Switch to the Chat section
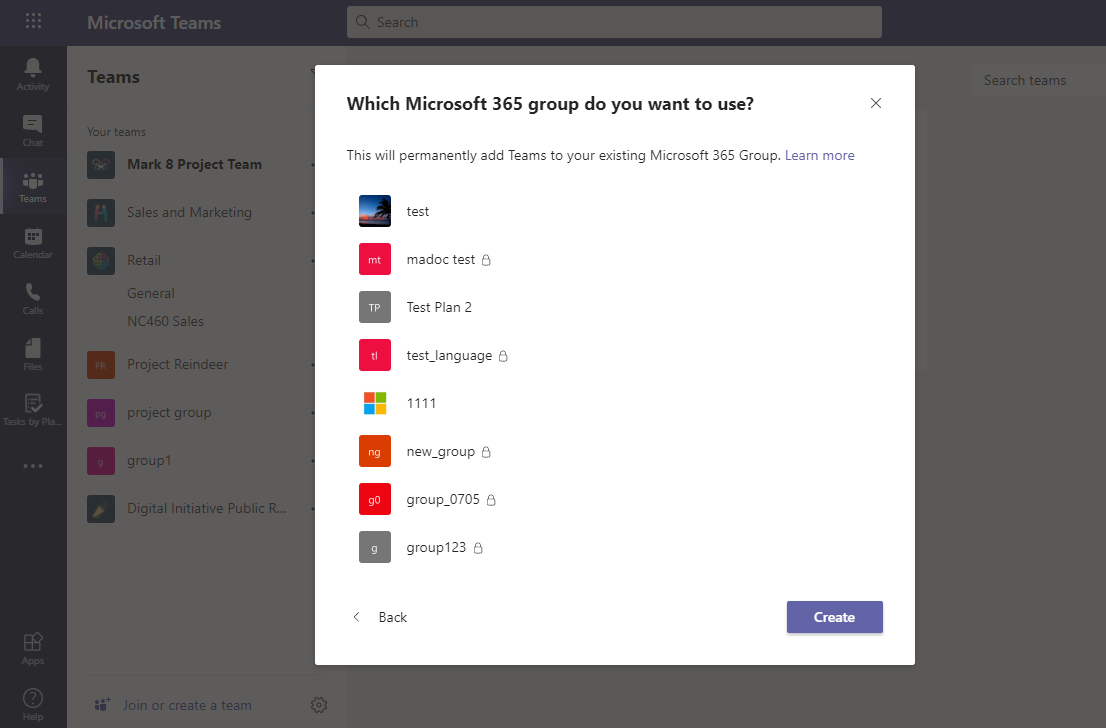Viewport: 1106px width, 728px height. coord(32,130)
